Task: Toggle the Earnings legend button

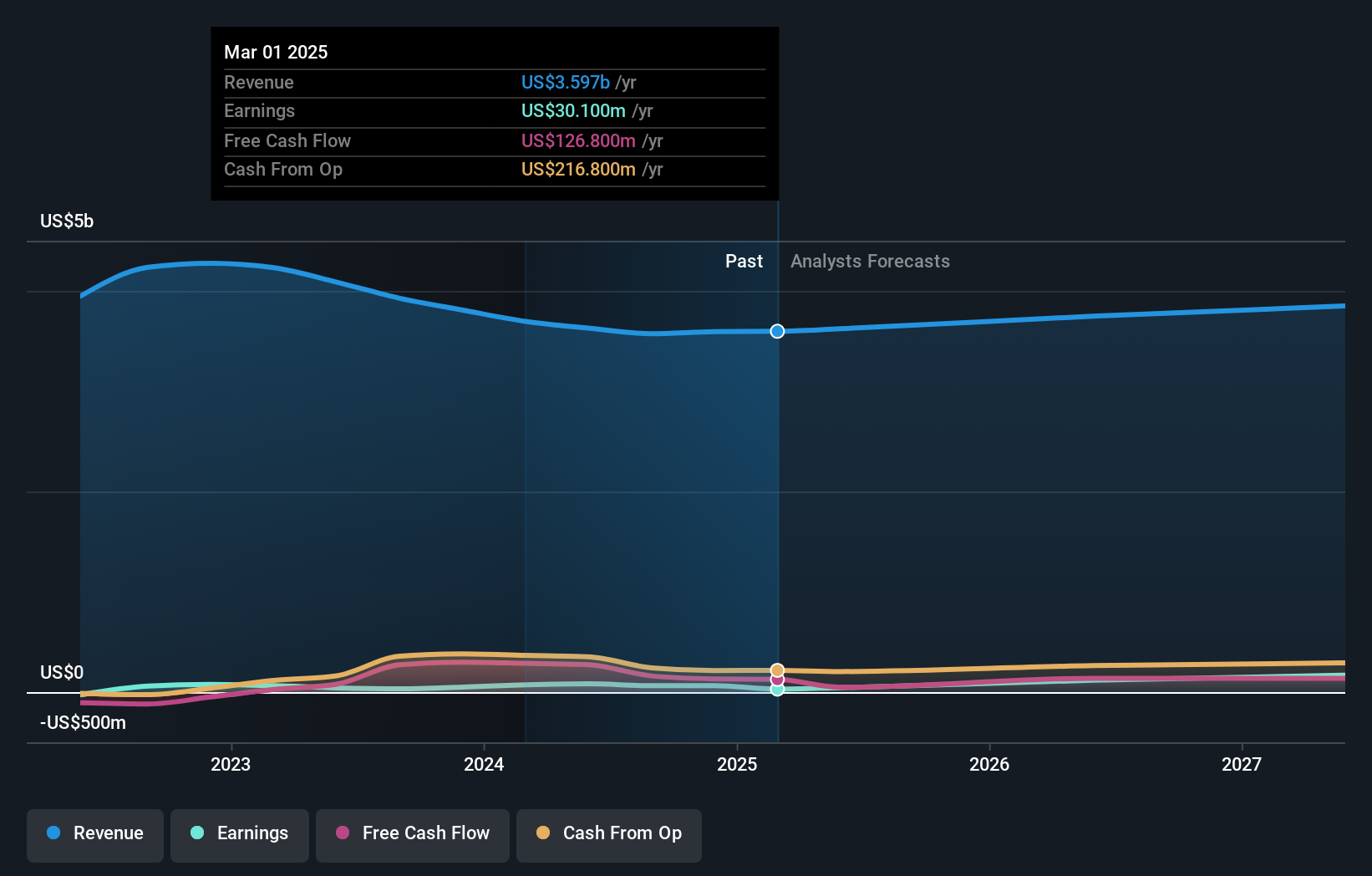Action: coord(240,835)
